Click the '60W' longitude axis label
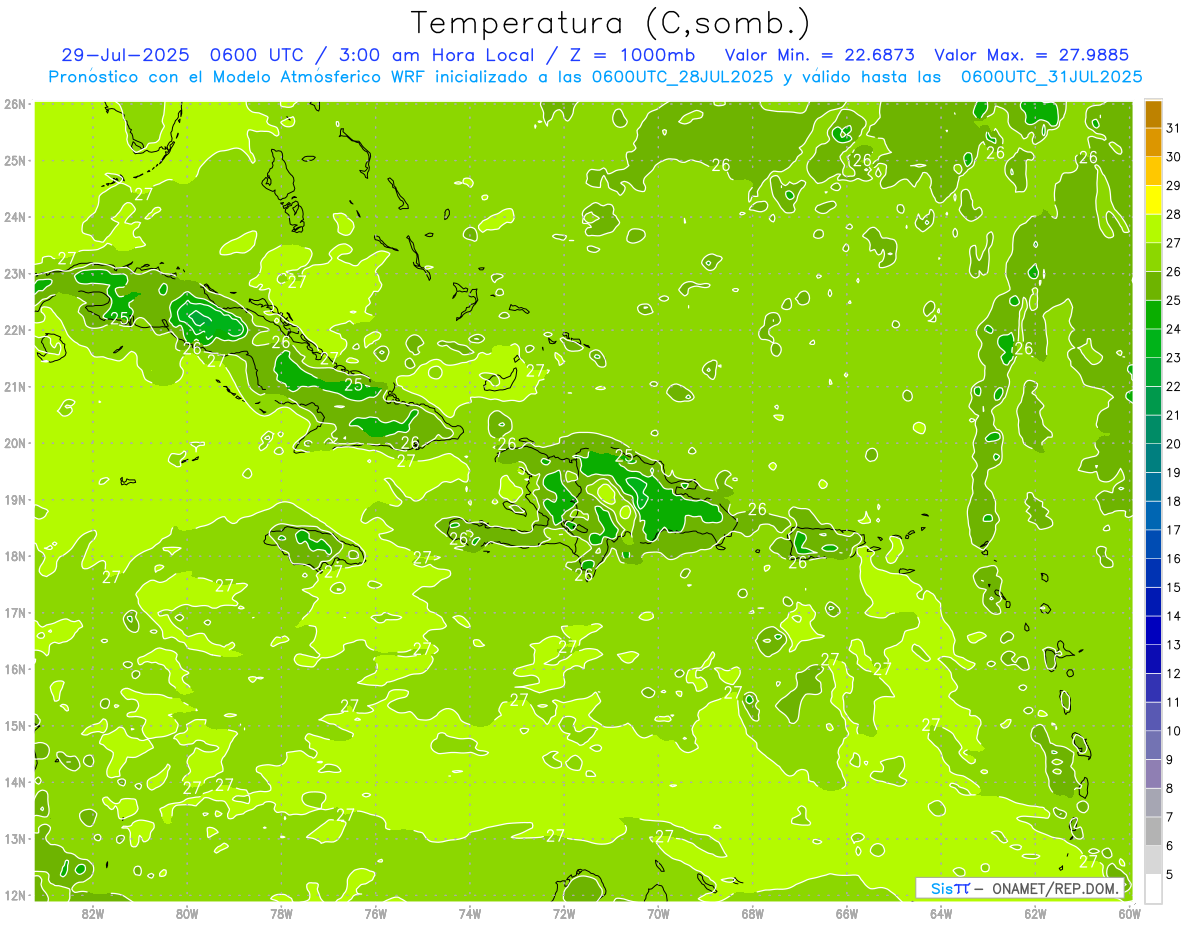 1130,913
